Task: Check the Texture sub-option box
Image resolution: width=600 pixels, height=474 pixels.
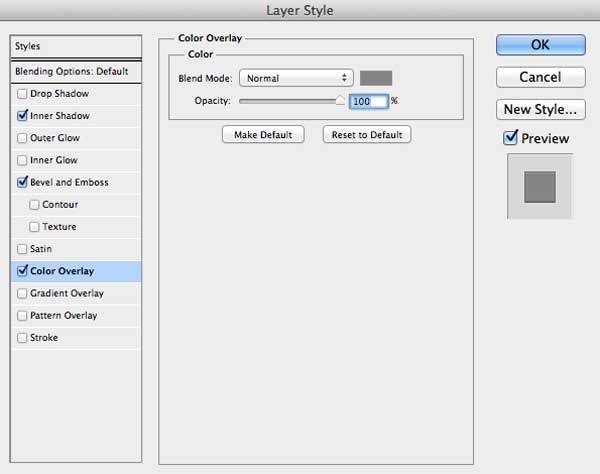Action: [34, 227]
